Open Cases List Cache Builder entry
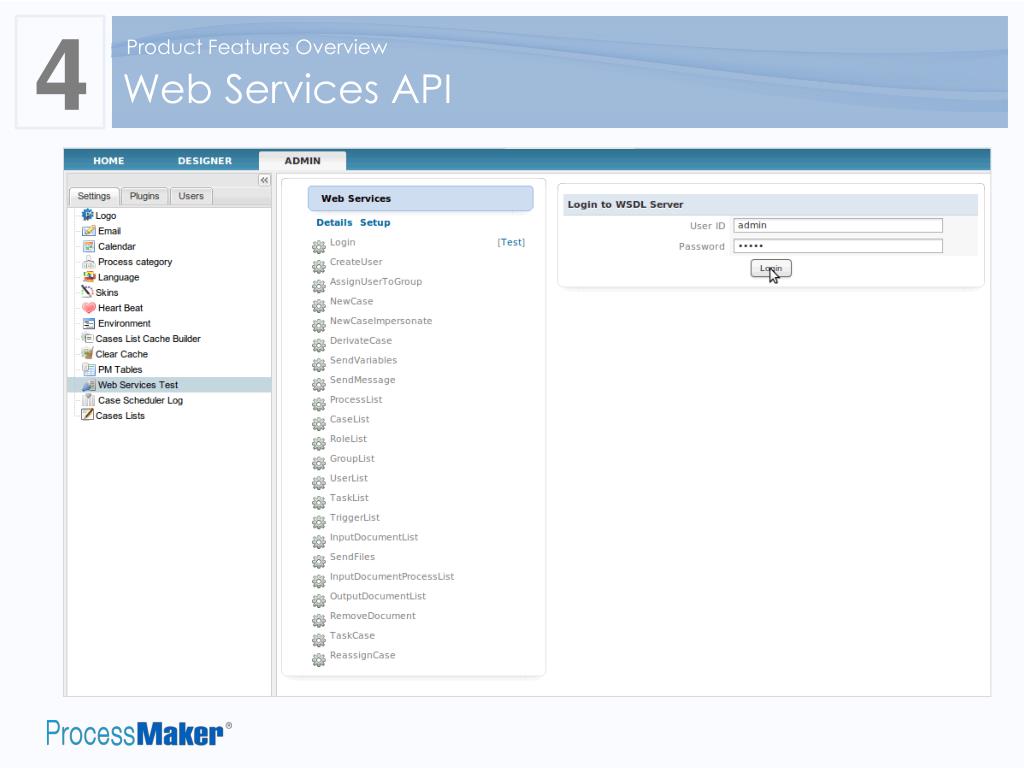The height and width of the screenshot is (768, 1024). [x=148, y=338]
